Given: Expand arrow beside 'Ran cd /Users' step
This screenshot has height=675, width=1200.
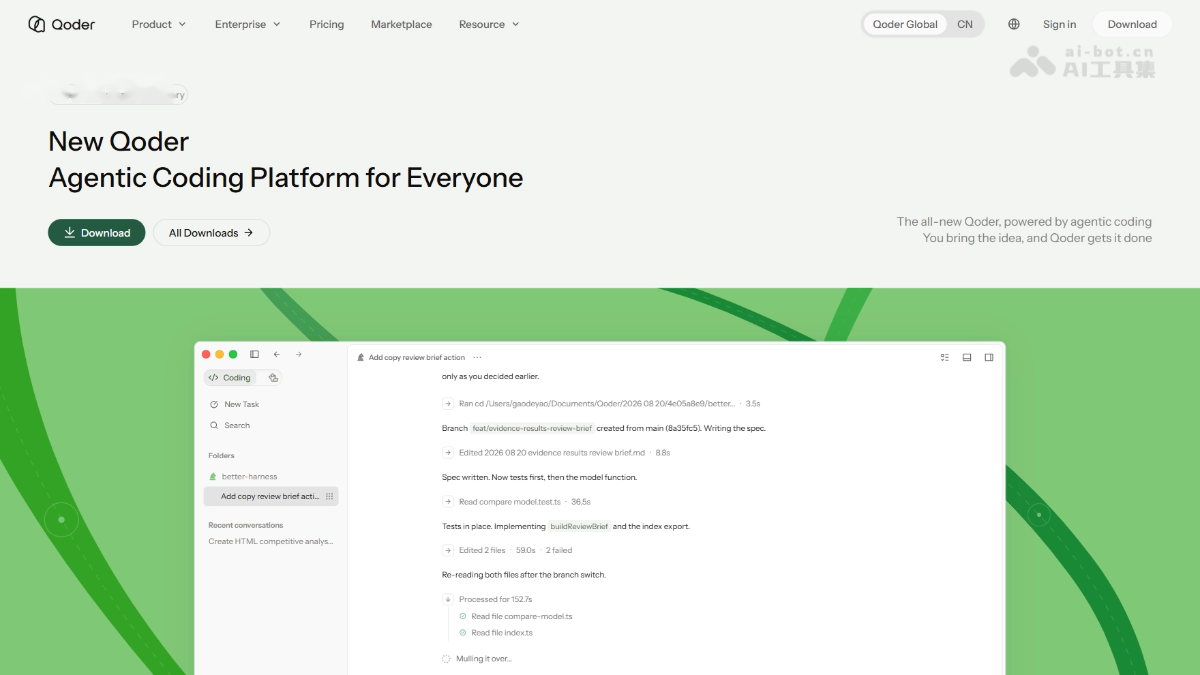Looking at the screenshot, I should coord(448,404).
